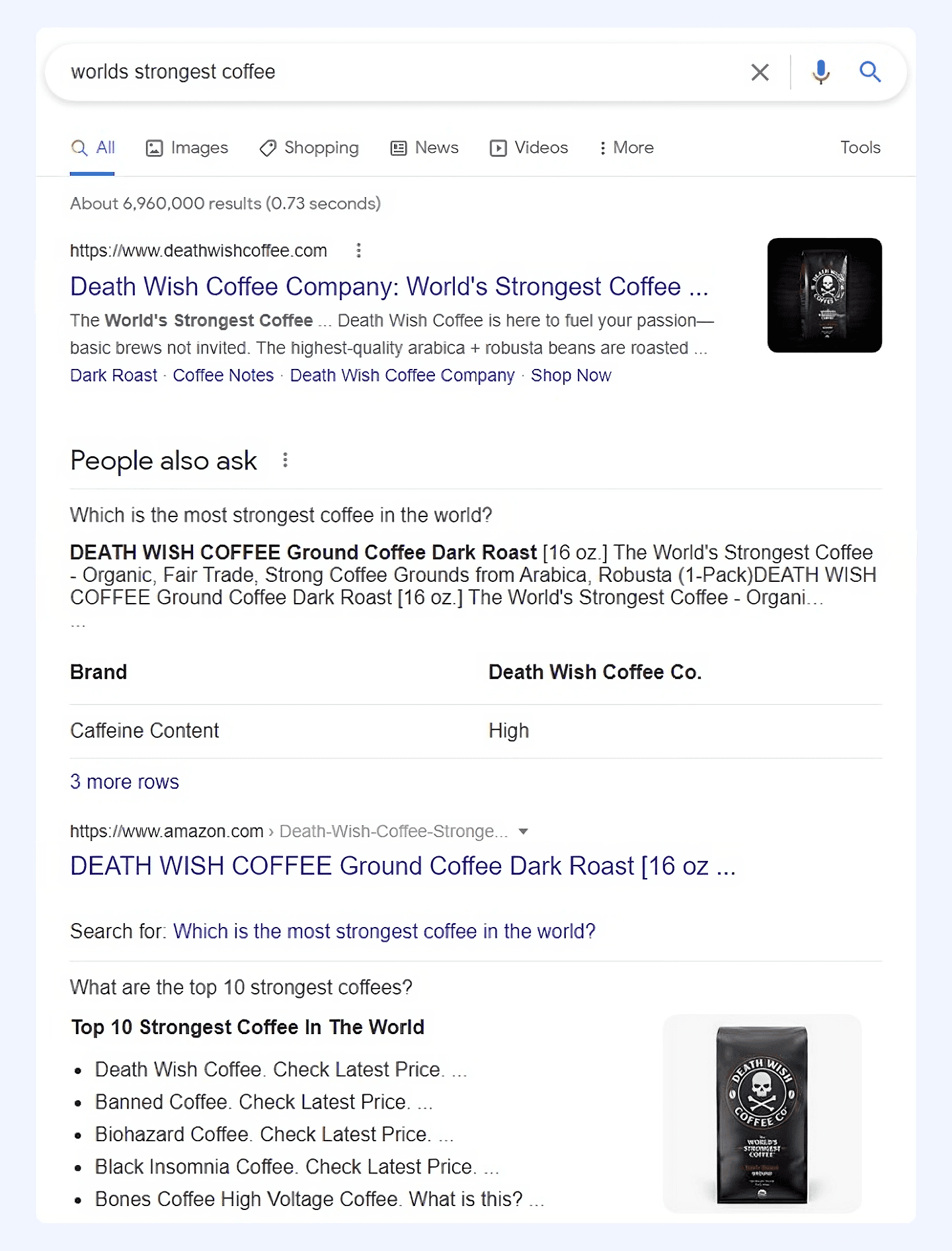Click the https://www.deathwishcoffee.com URL text
The height and width of the screenshot is (1251, 952).
[x=198, y=251]
